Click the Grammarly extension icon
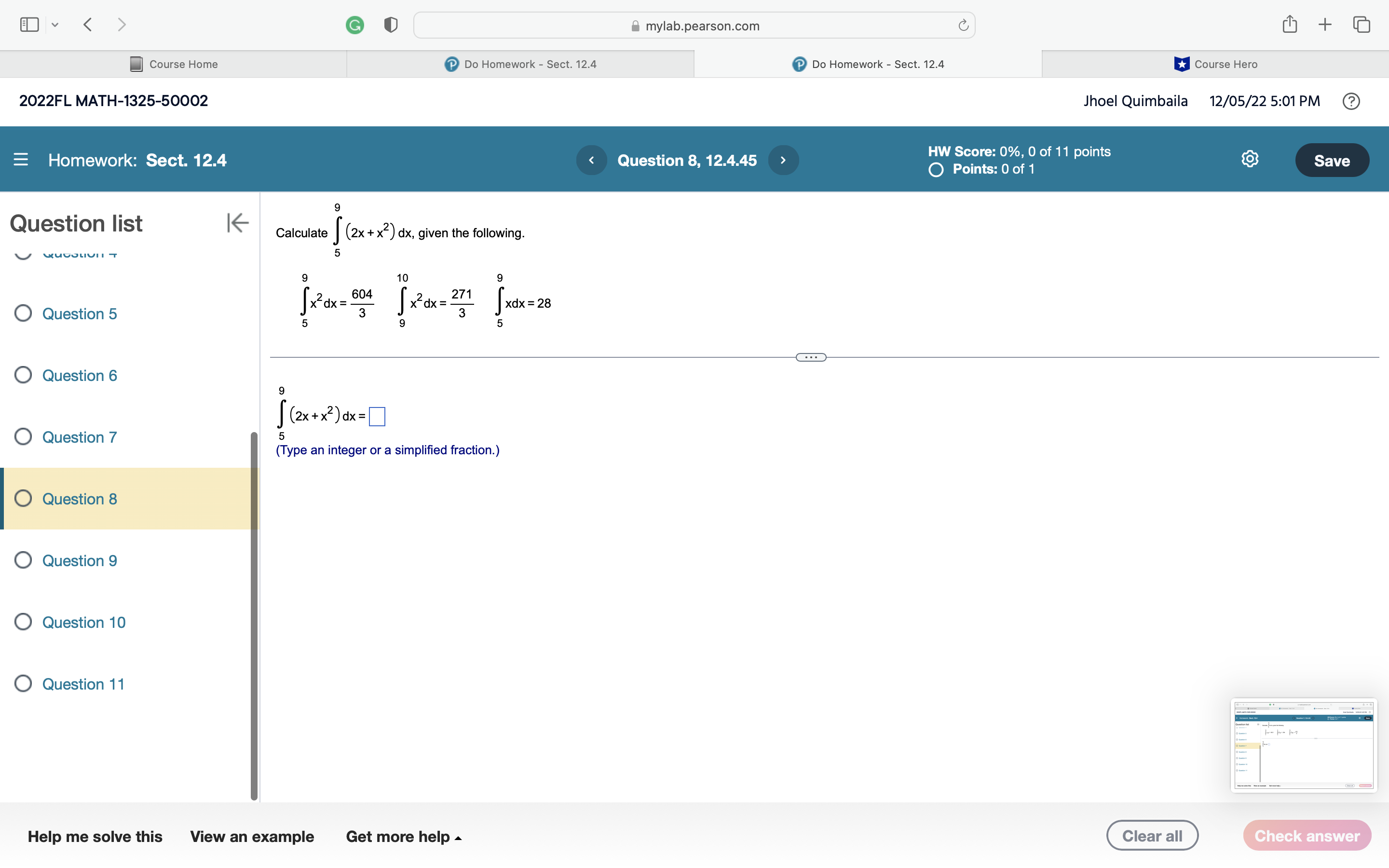The width and height of the screenshot is (1389, 868). click(x=354, y=25)
